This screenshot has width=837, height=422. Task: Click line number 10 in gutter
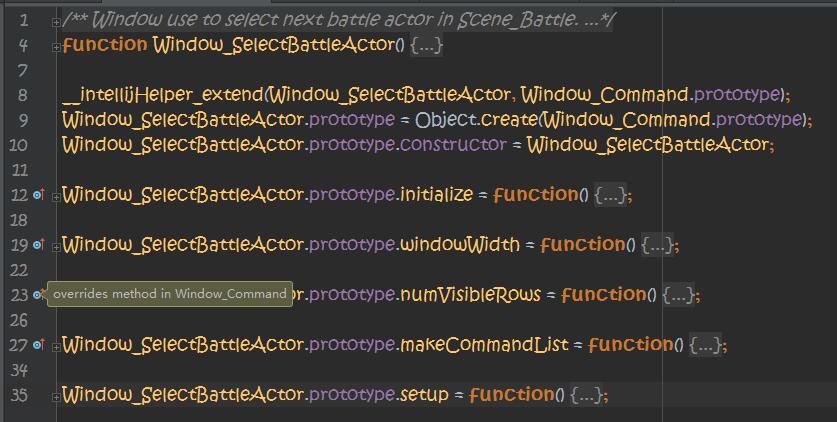coord(19,145)
